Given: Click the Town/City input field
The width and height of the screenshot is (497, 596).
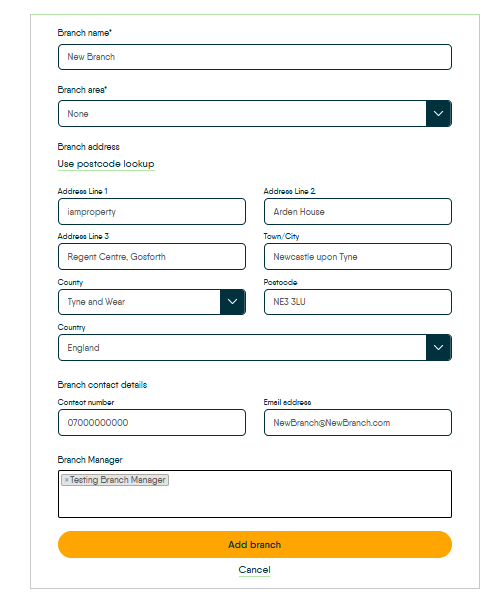Looking at the screenshot, I should pyautogui.click(x=358, y=257).
